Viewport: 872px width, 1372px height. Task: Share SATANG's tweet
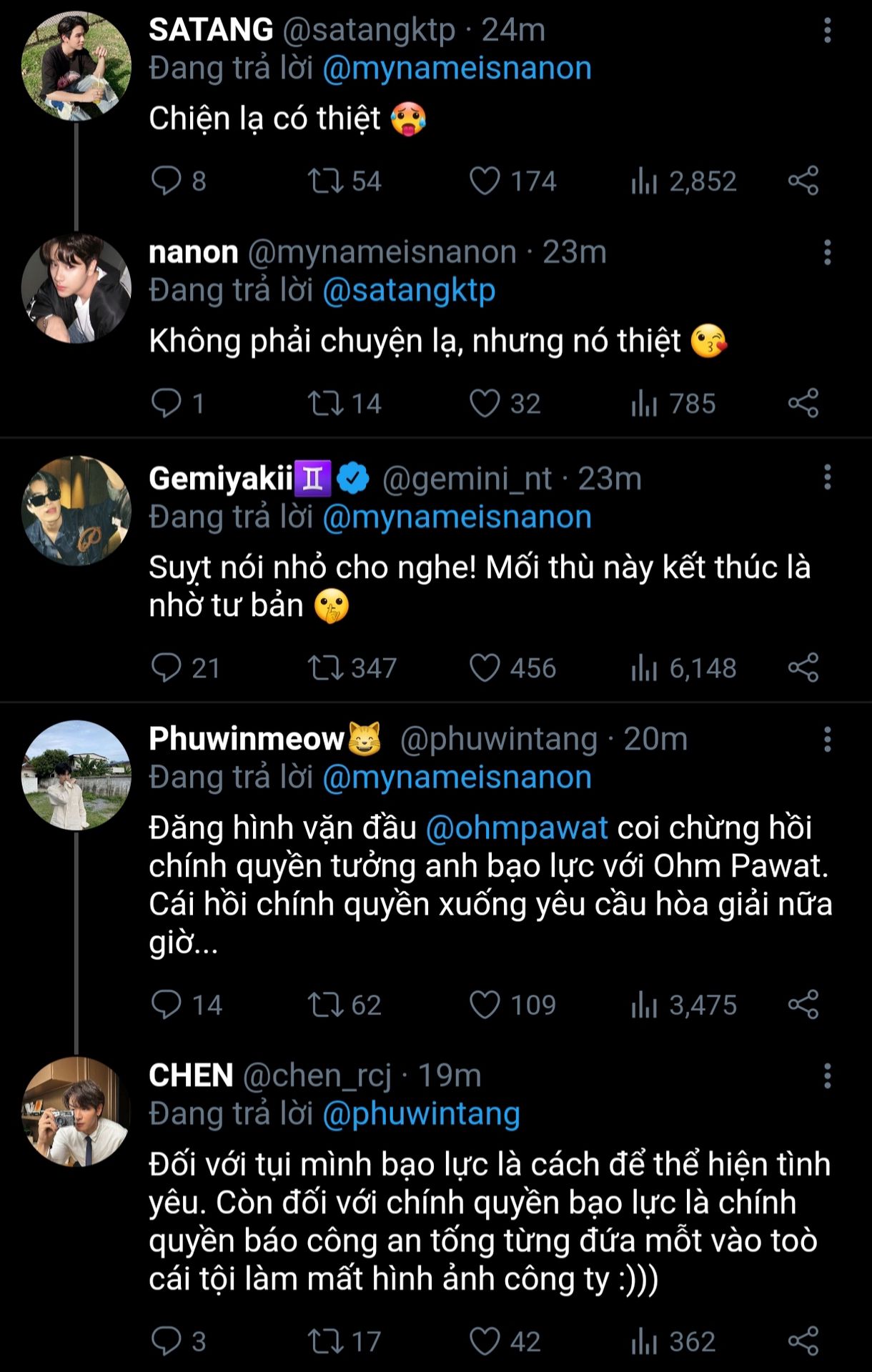[803, 181]
